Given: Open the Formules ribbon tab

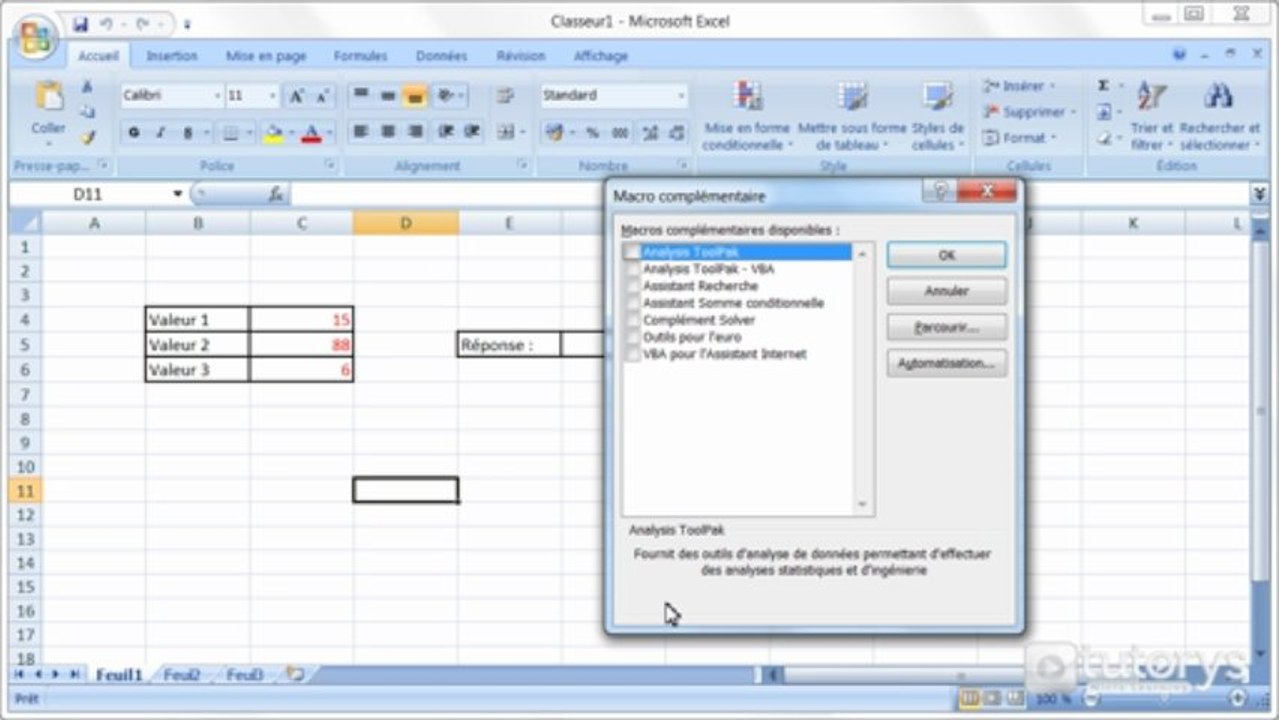Looking at the screenshot, I should click(360, 56).
